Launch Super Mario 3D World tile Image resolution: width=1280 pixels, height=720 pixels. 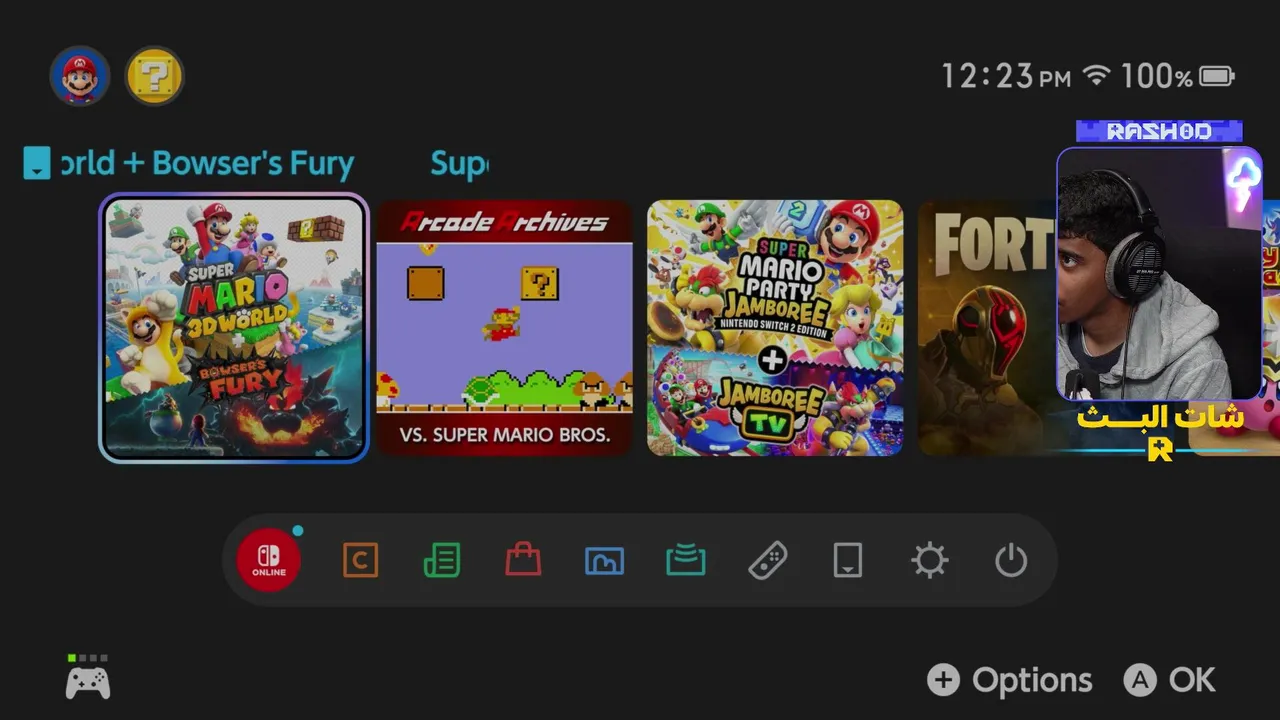[234, 328]
